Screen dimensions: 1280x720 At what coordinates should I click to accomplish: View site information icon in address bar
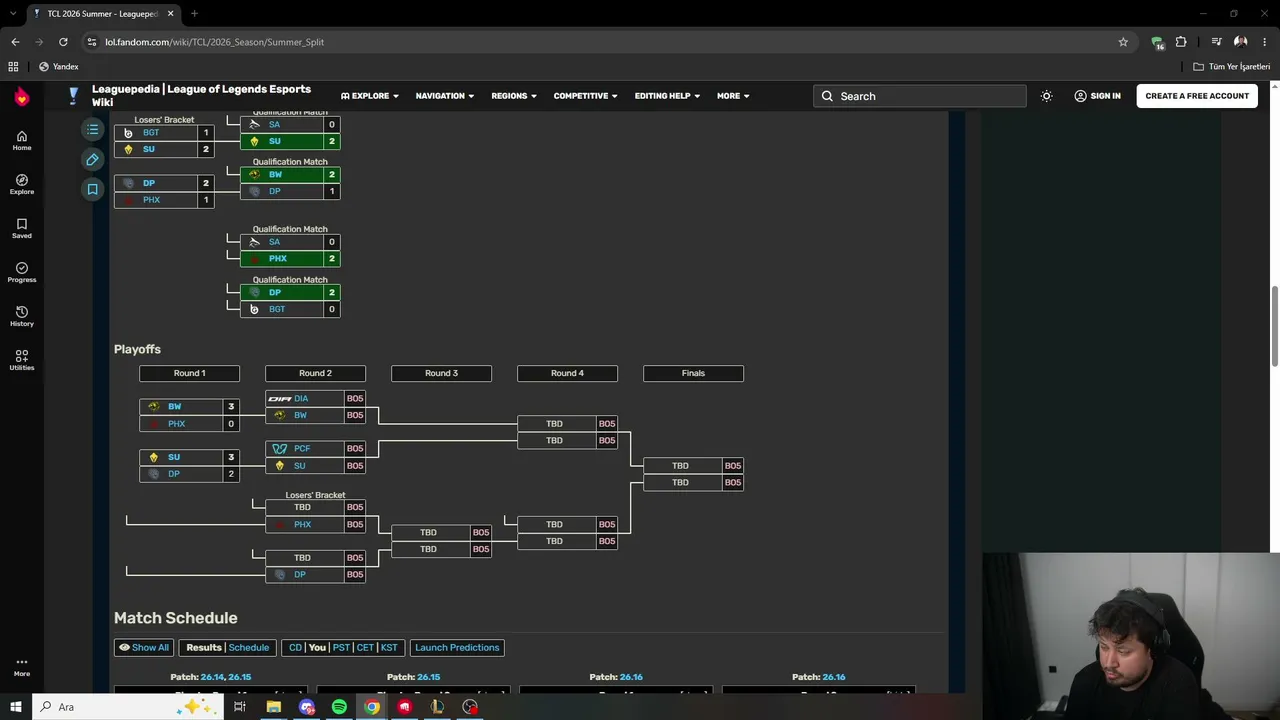pyautogui.click(x=92, y=42)
